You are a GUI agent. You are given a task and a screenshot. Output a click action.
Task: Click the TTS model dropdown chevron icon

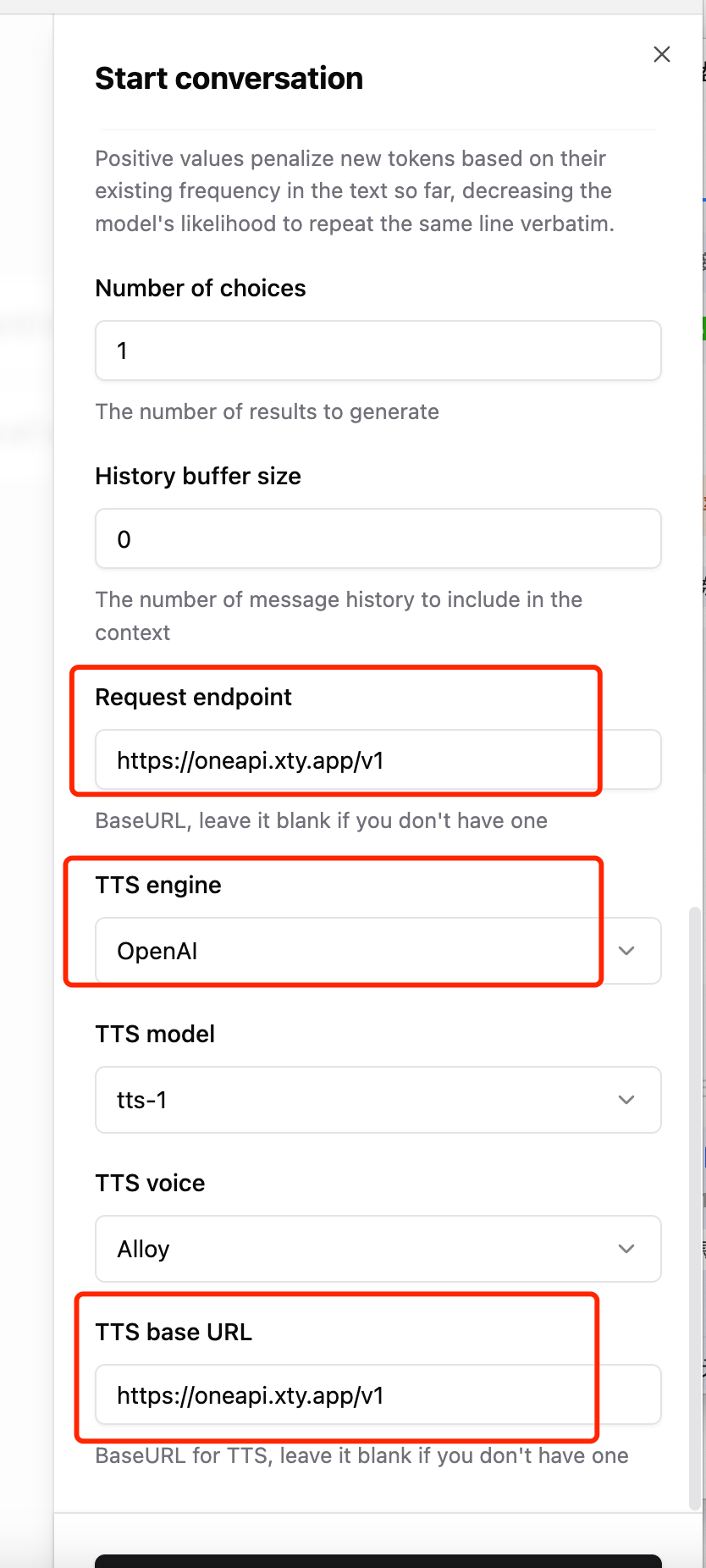[626, 1100]
